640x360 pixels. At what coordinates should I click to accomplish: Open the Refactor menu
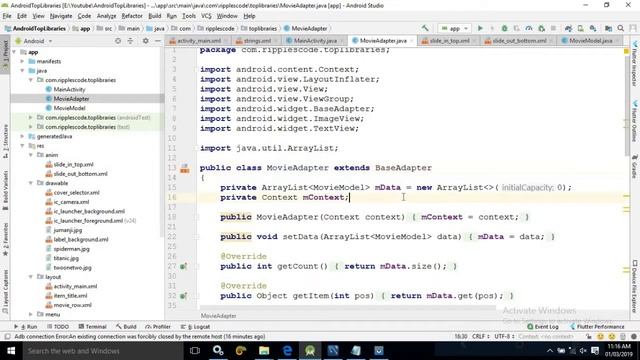132,16
